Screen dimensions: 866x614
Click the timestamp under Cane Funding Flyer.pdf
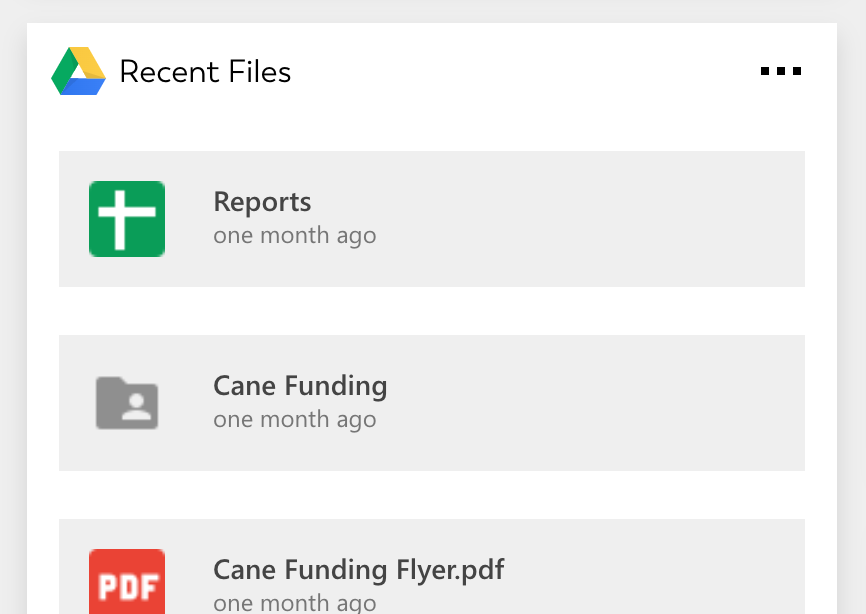(x=294, y=603)
